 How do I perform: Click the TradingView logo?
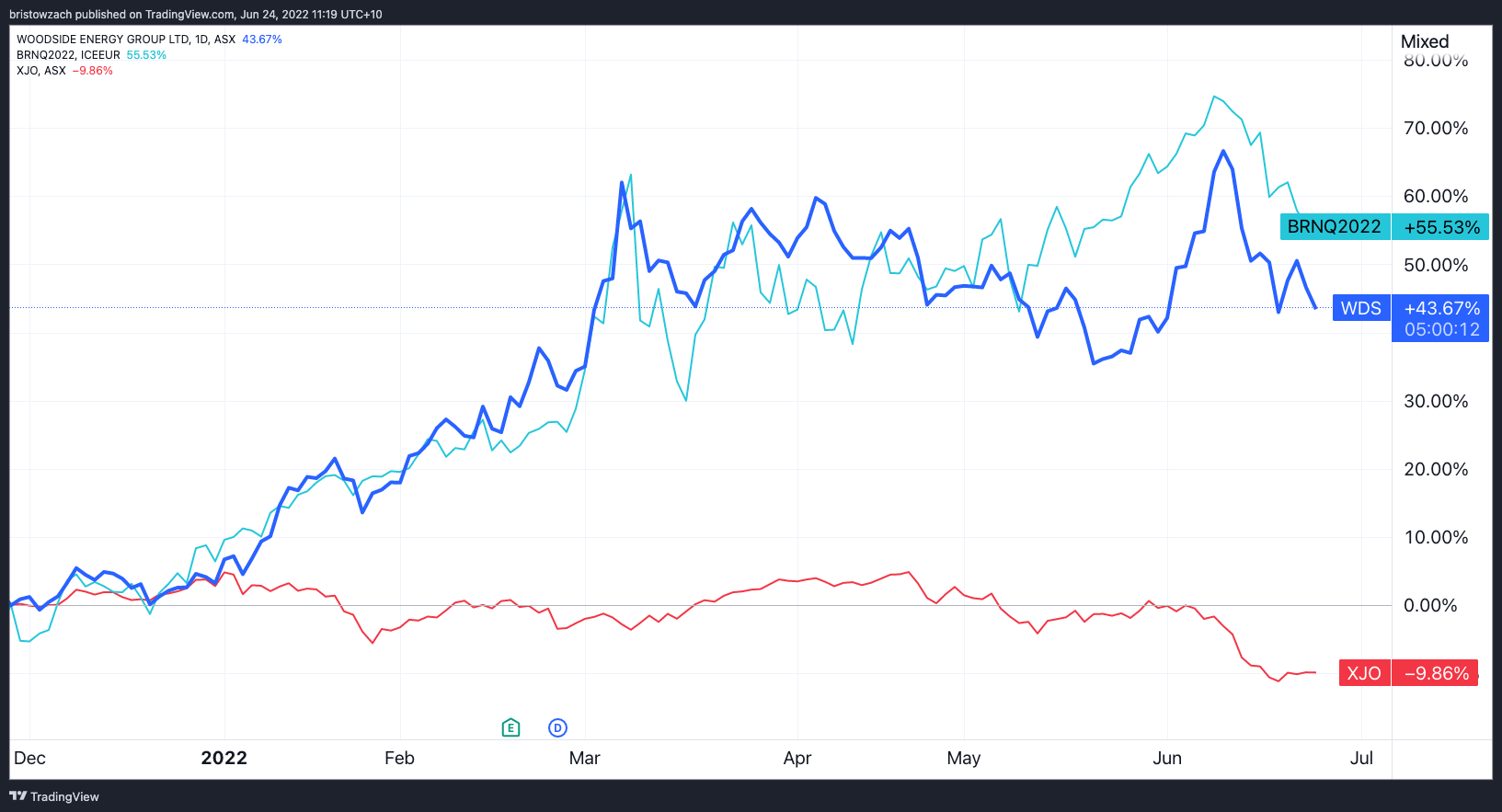[x=54, y=796]
